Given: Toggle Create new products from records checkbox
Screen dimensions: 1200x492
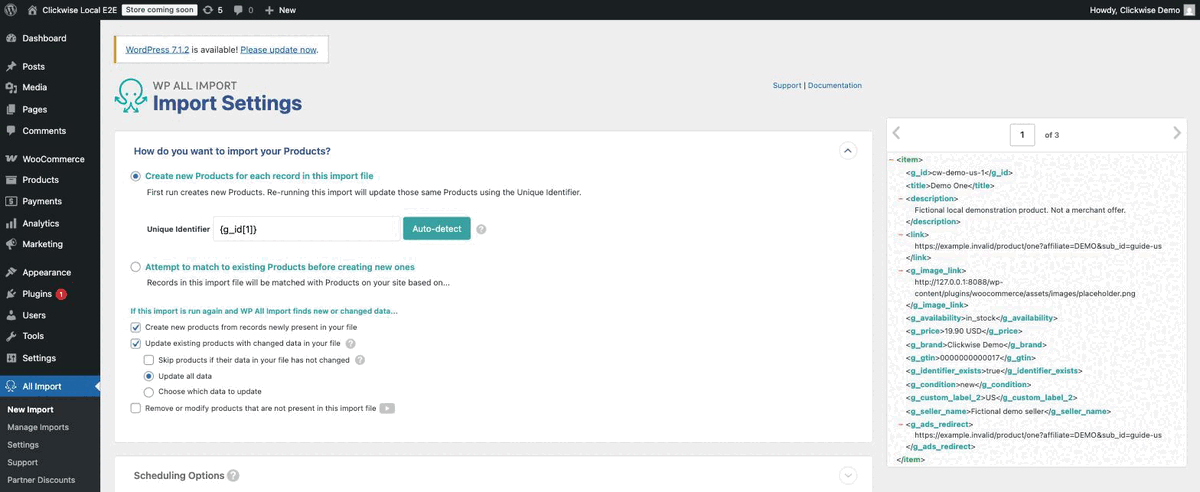Looking at the screenshot, I should point(136,327).
